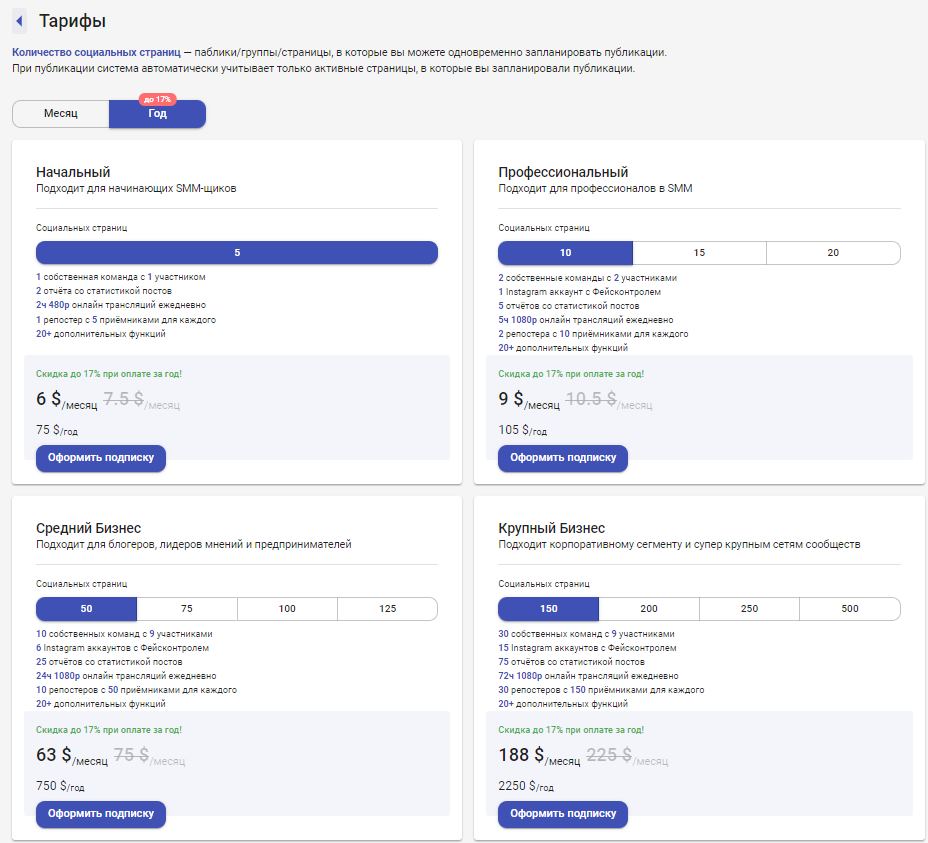Pick 200 pages in Крупный Бизнес plan
This screenshot has height=843, width=928.
tap(649, 609)
